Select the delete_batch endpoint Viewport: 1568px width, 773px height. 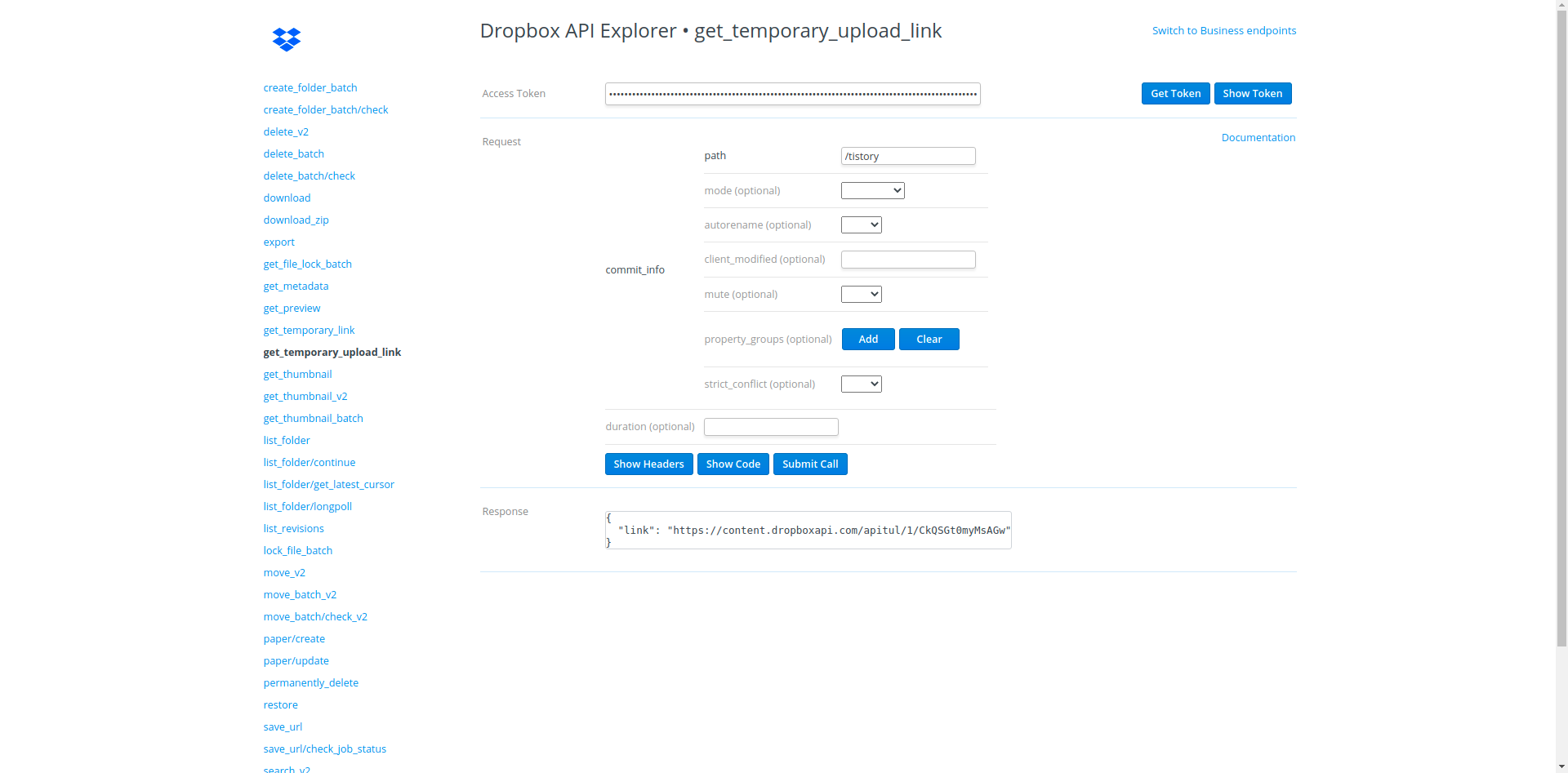coord(293,153)
